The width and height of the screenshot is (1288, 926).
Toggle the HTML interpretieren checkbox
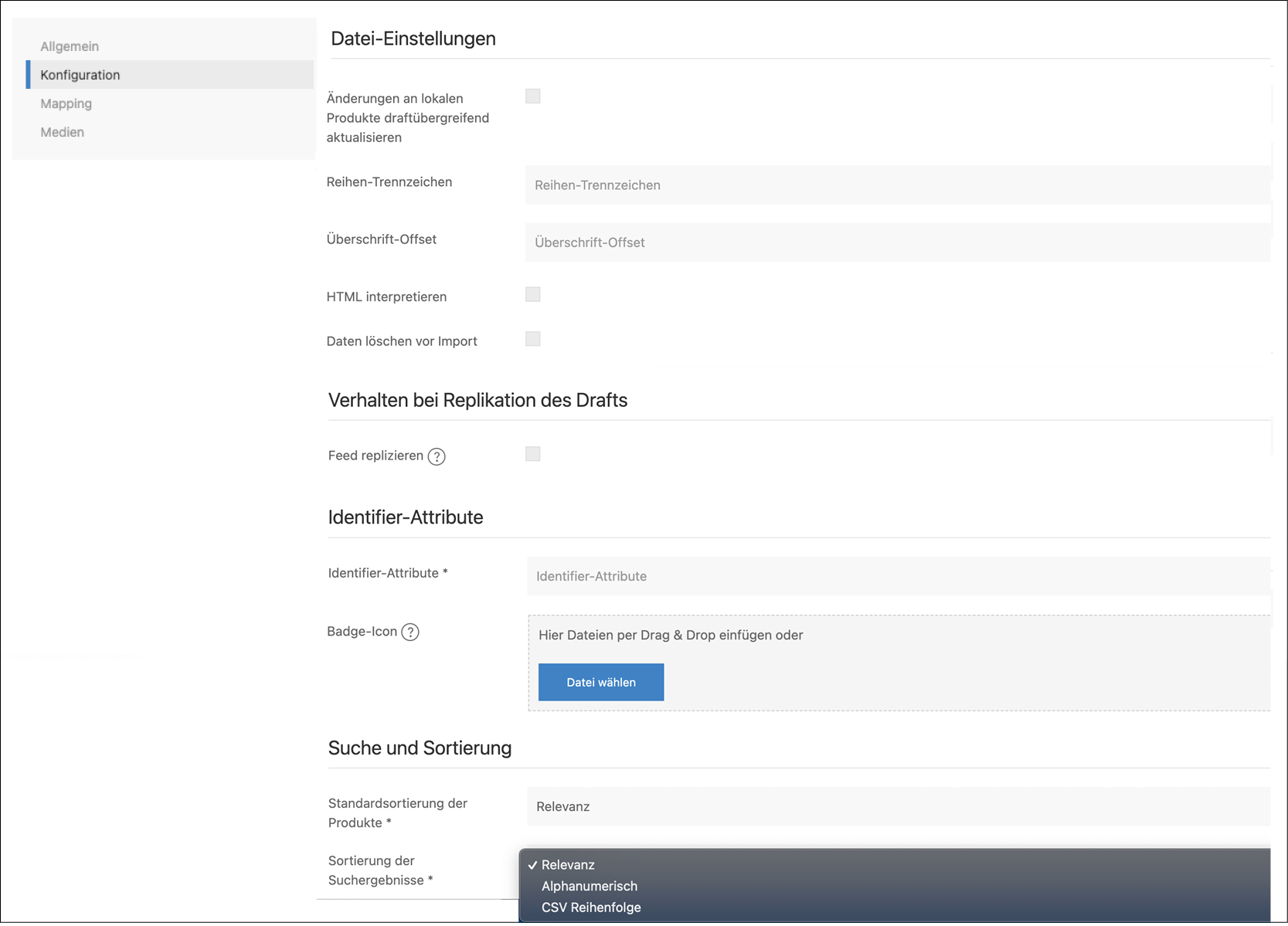532,295
